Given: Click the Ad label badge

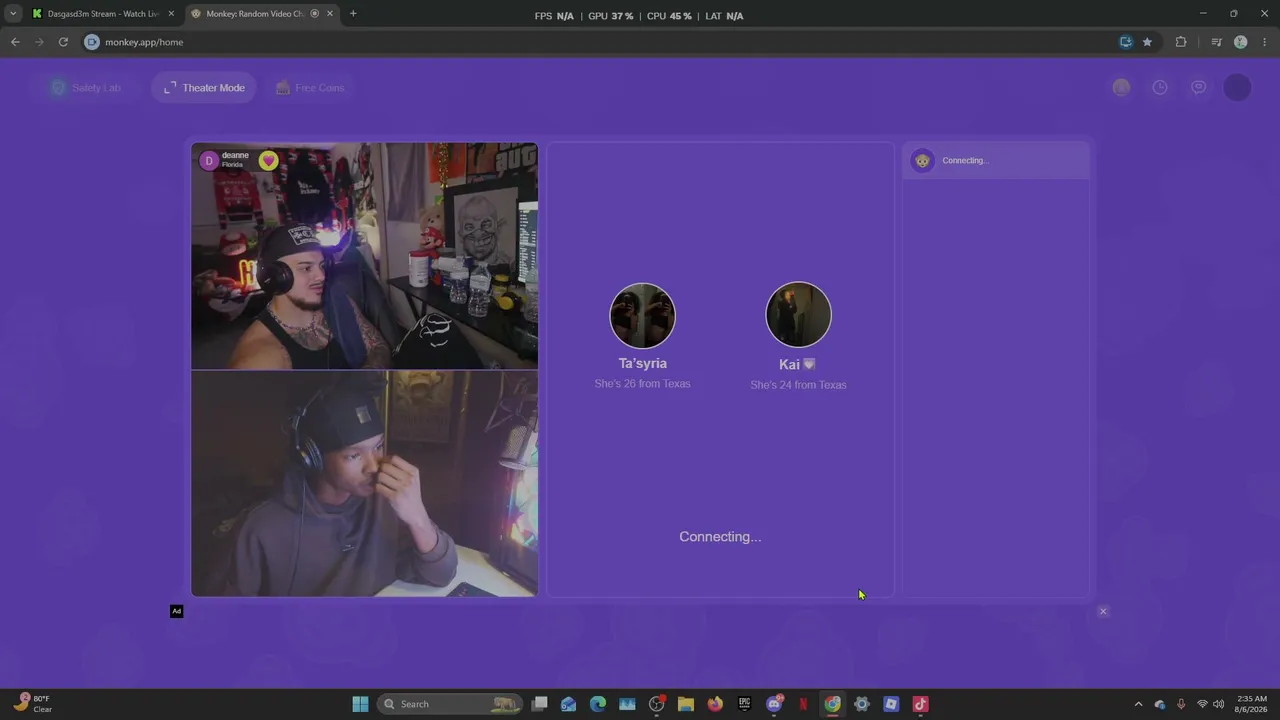Looking at the screenshot, I should point(176,611).
